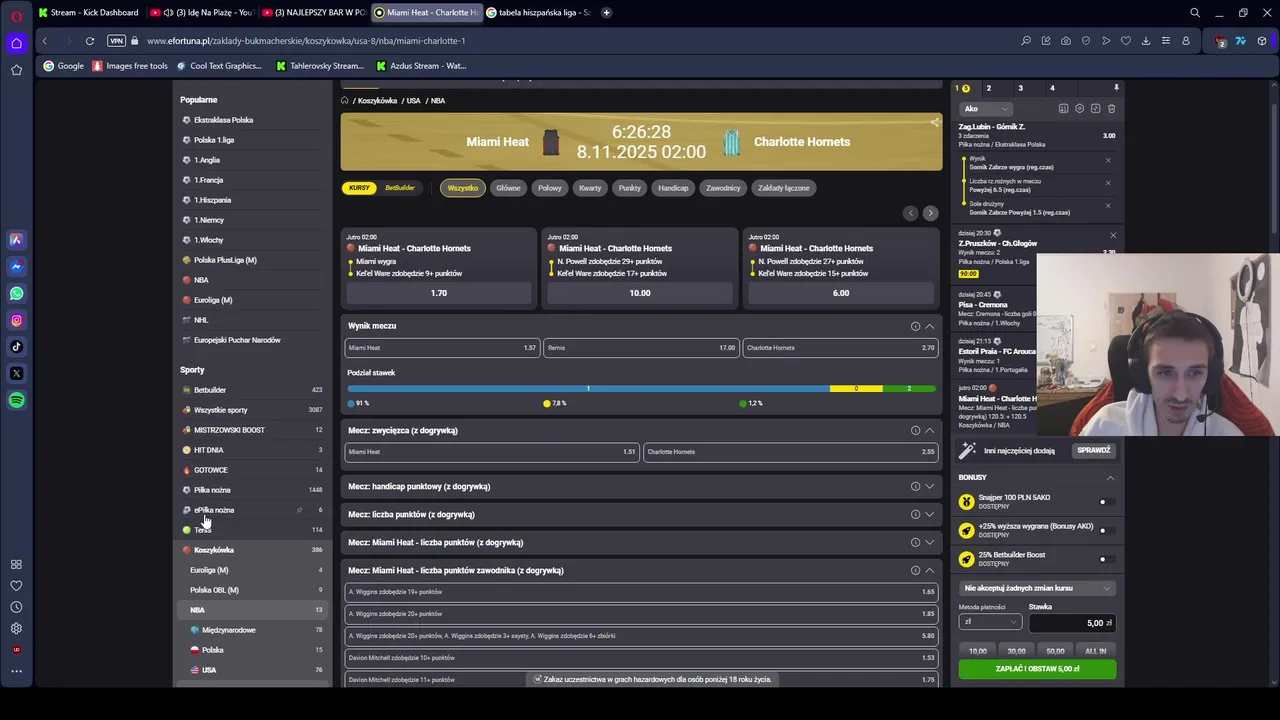
Task: Select the Zawodnicy market filter
Action: 723,188
